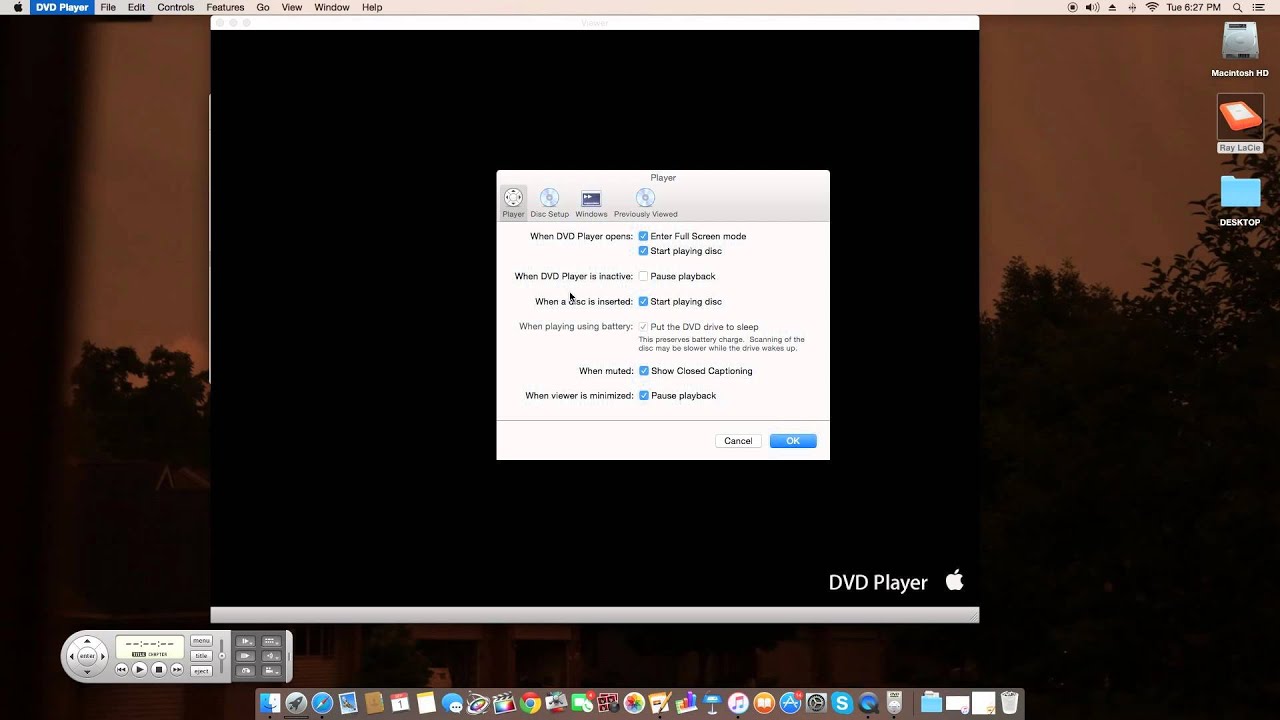Enable Pause playback when DVD Player is inactive
The image size is (1280, 720).
[x=643, y=276]
